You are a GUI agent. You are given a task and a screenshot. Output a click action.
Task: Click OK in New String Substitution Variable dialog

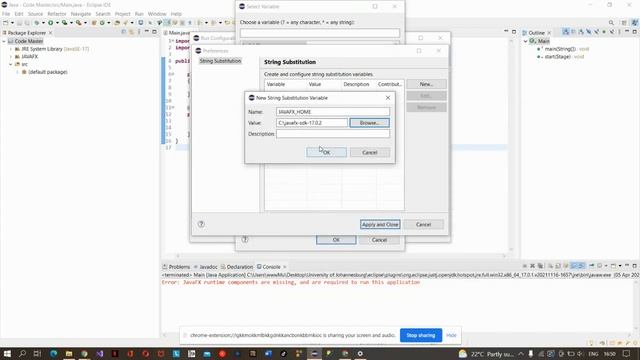click(326, 152)
